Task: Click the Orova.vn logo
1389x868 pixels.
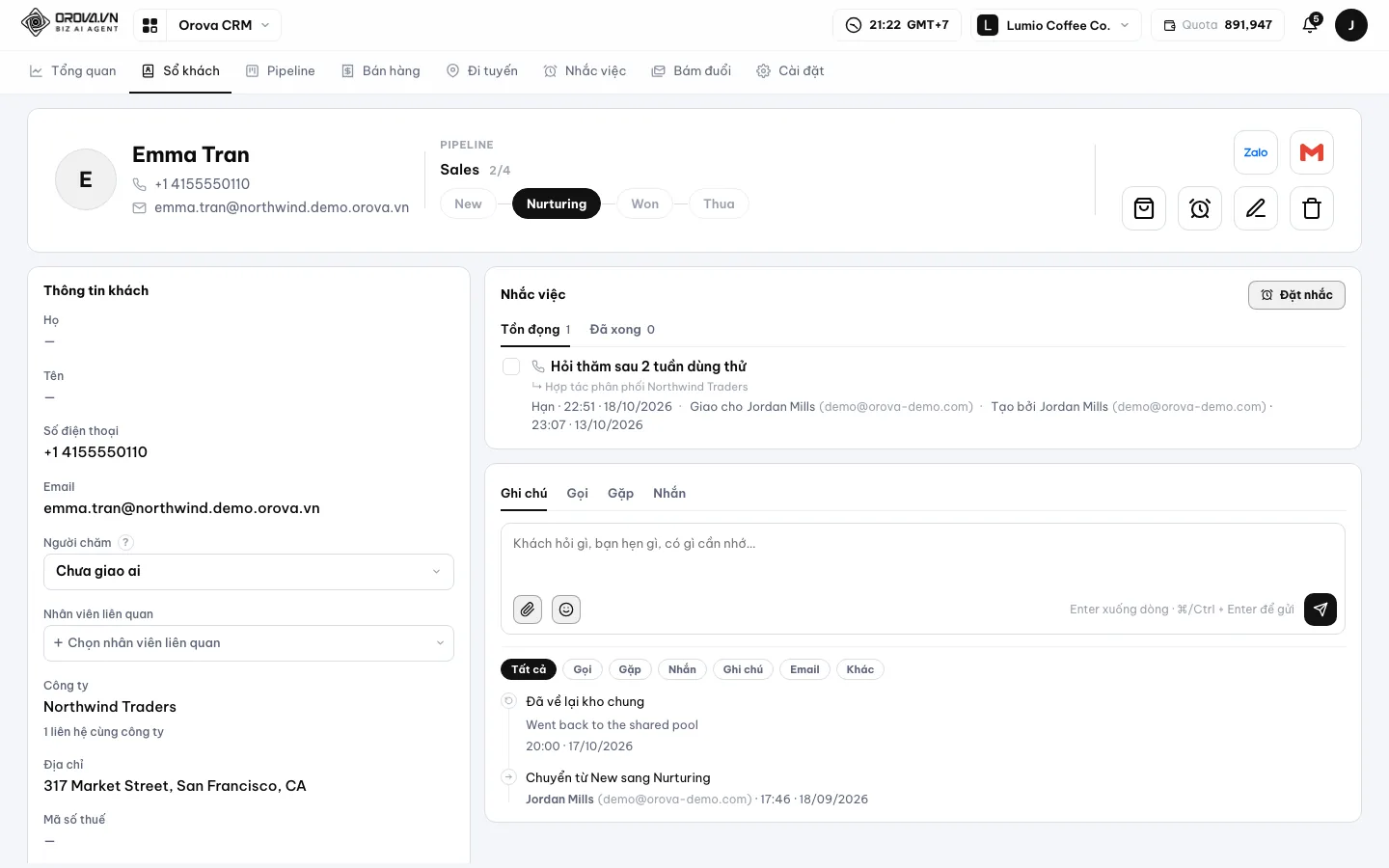Action: point(69,22)
